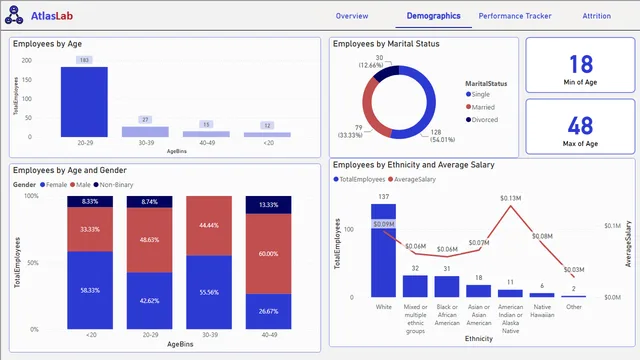Select the Married donut segment (33.33%)

coord(368,108)
